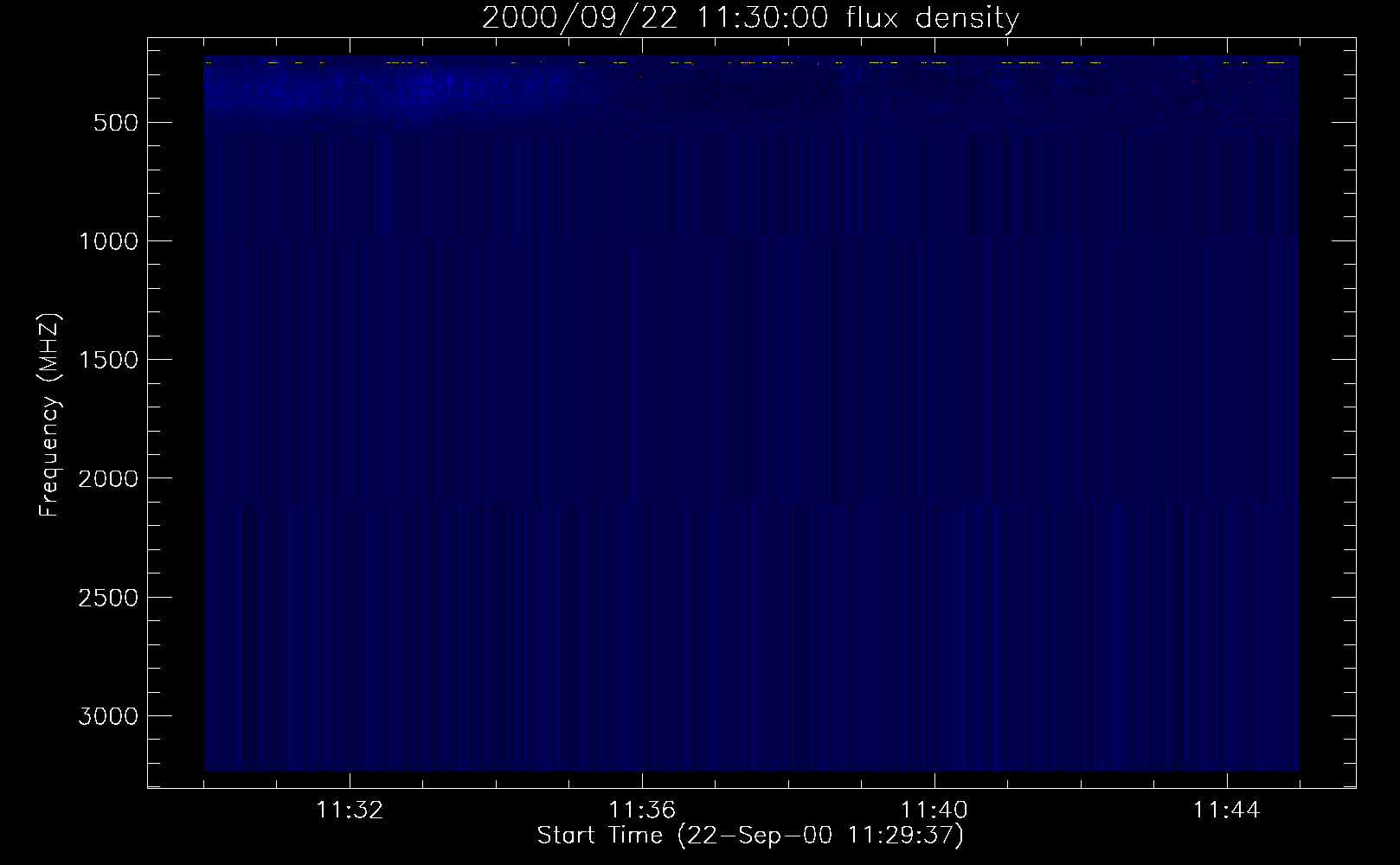Click the 'Start Time (22-Sep-00 11:29:37)' label

(x=750, y=836)
